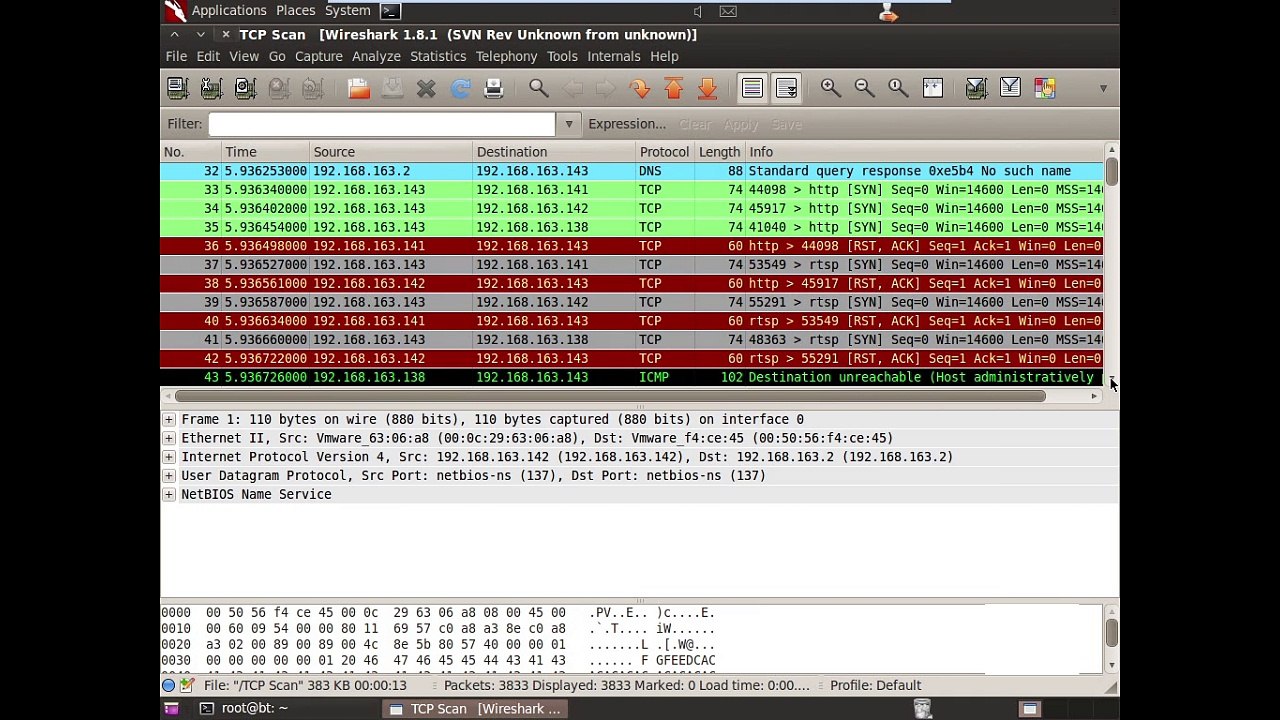Select packet 43 ICMP Destination unreachable
The height and width of the screenshot is (720, 1280).
coord(632,377)
